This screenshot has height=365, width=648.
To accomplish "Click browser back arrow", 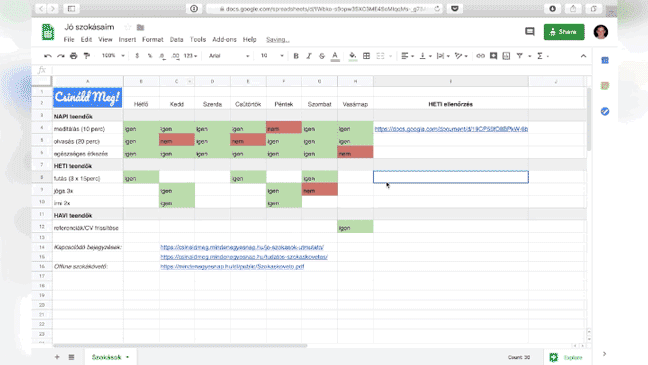I will 41,9.
